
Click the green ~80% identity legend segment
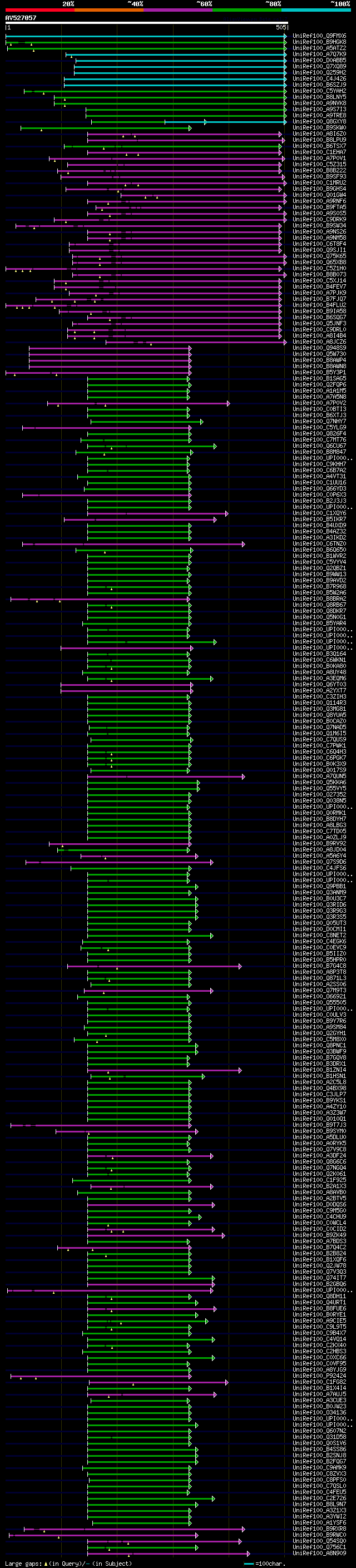(x=247, y=10)
